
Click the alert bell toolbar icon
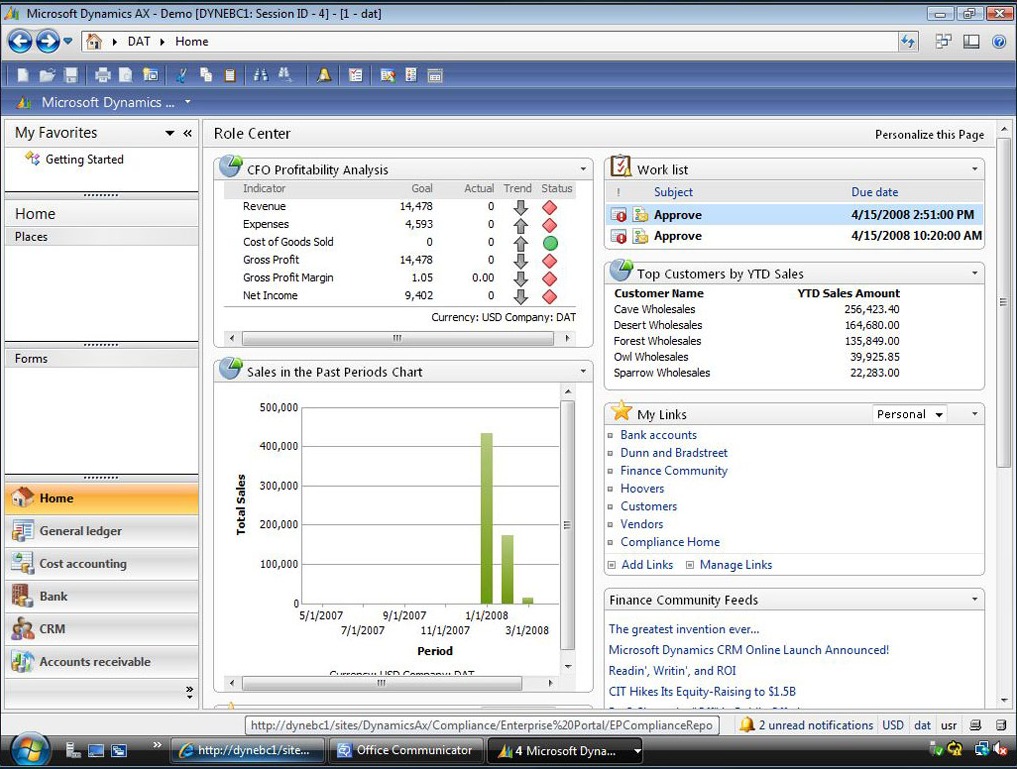tap(324, 75)
